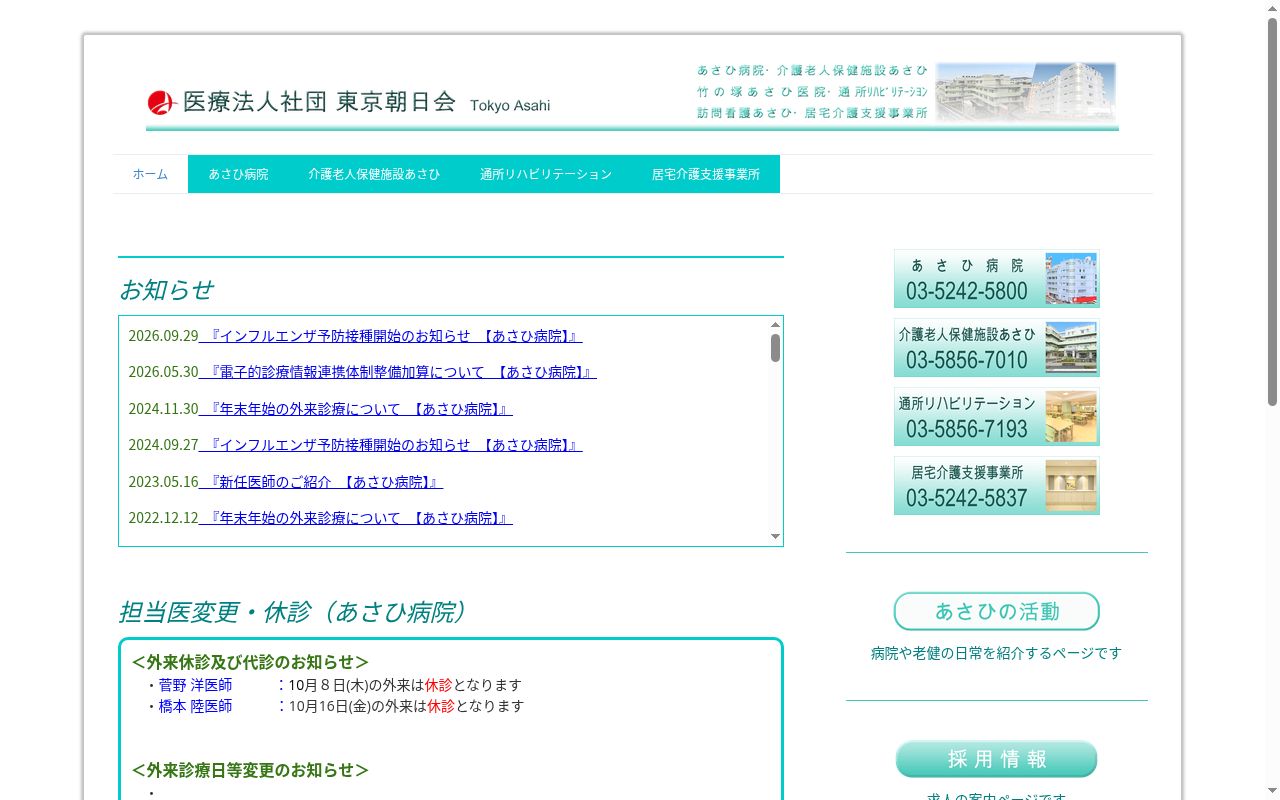This screenshot has width=1280, height=800.
Task: Go to the 通所リハビリテーション tab
Action: click(x=546, y=174)
